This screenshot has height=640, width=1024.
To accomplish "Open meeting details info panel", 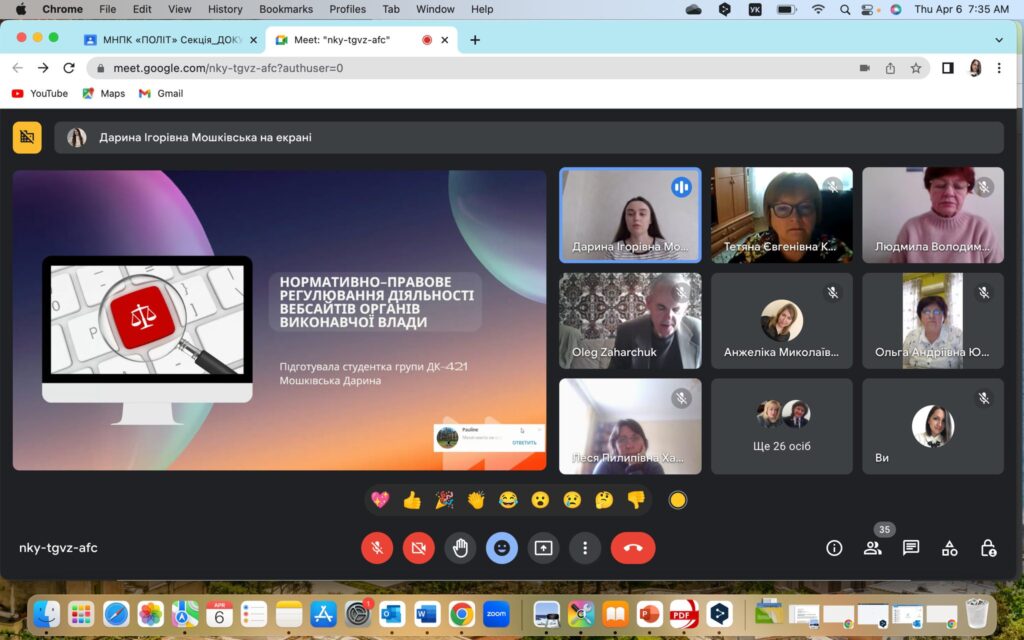I will pyautogui.click(x=834, y=548).
